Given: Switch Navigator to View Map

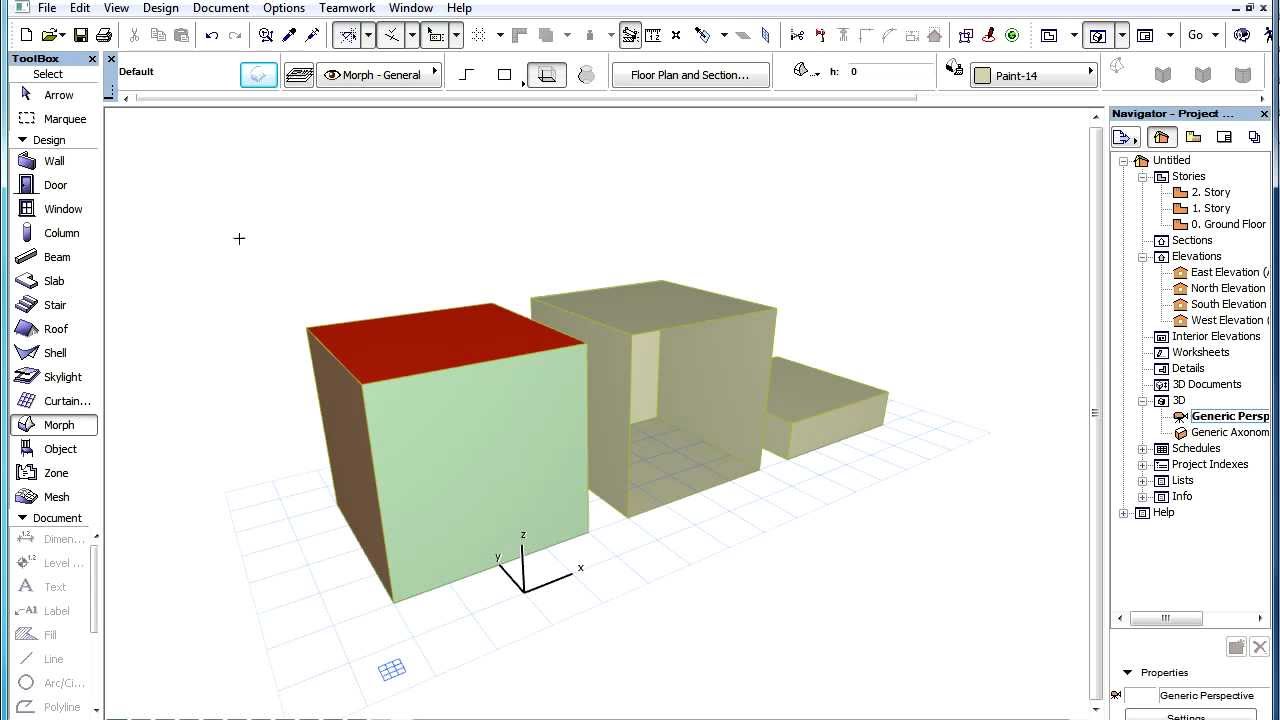Looking at the screenshot, I should click(x=1193, y=137).
